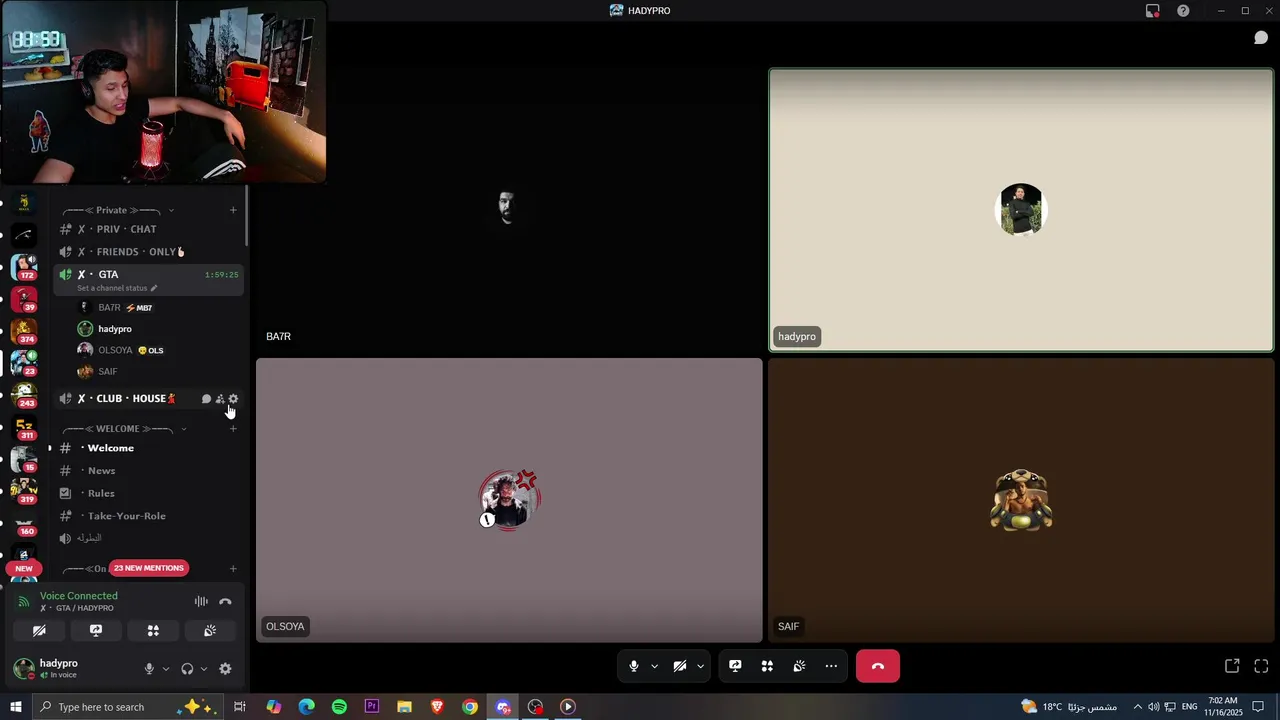Viewport: 1280px width, 720px height.
Task: Open chat for CLUB HOUSE channel
Action: point(206,399)
